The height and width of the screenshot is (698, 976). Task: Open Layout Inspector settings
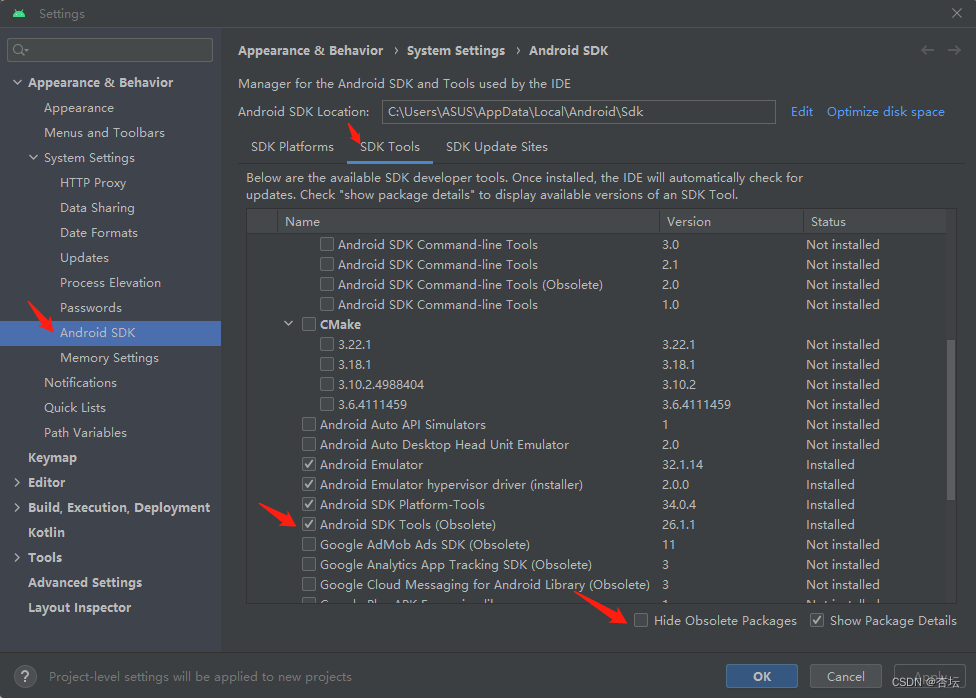pos(80,608)
